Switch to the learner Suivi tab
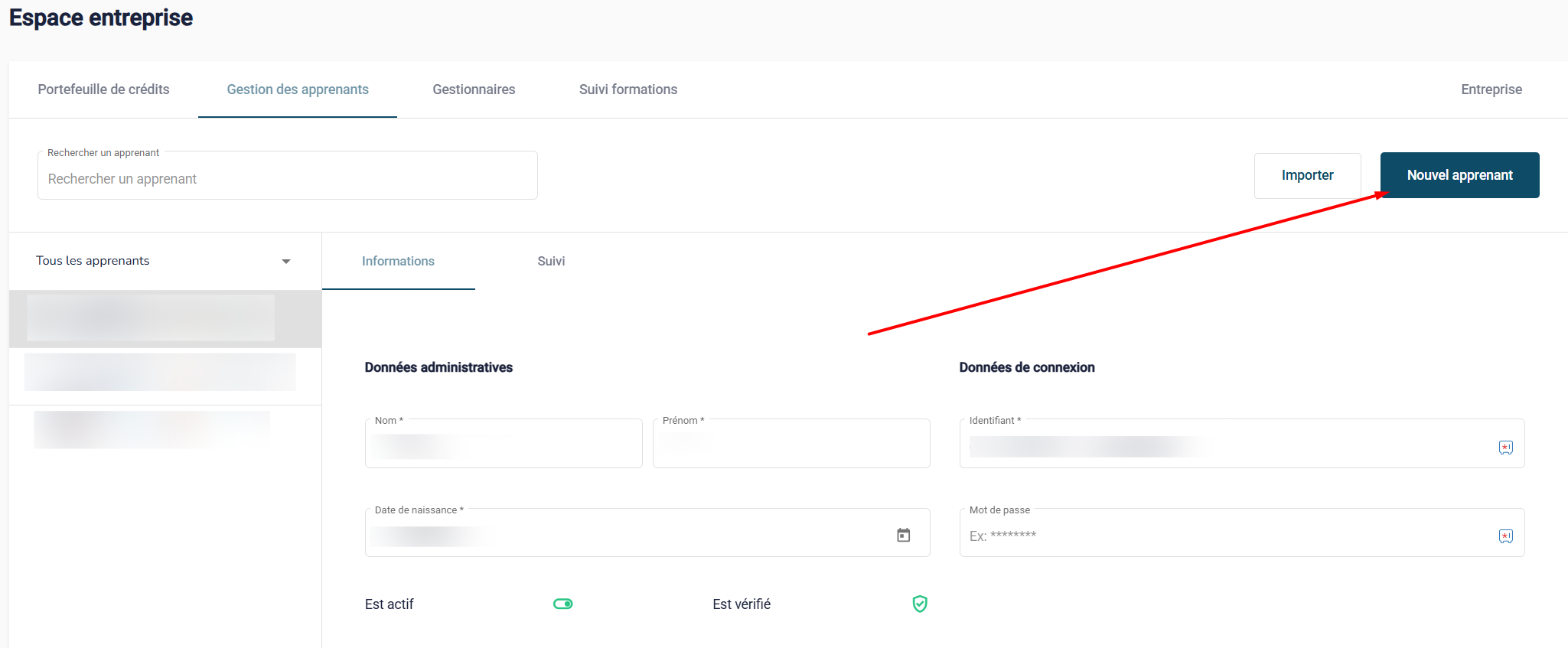1568x648 pixels. 551,262
